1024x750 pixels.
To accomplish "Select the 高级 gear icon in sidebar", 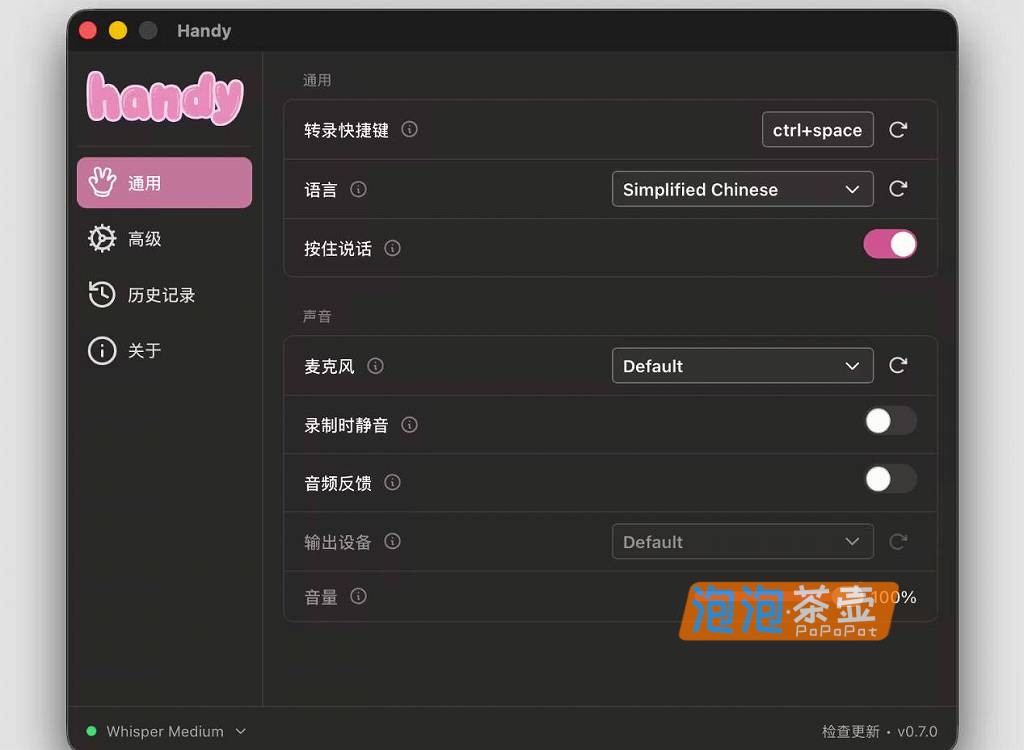I will [101, 238].
